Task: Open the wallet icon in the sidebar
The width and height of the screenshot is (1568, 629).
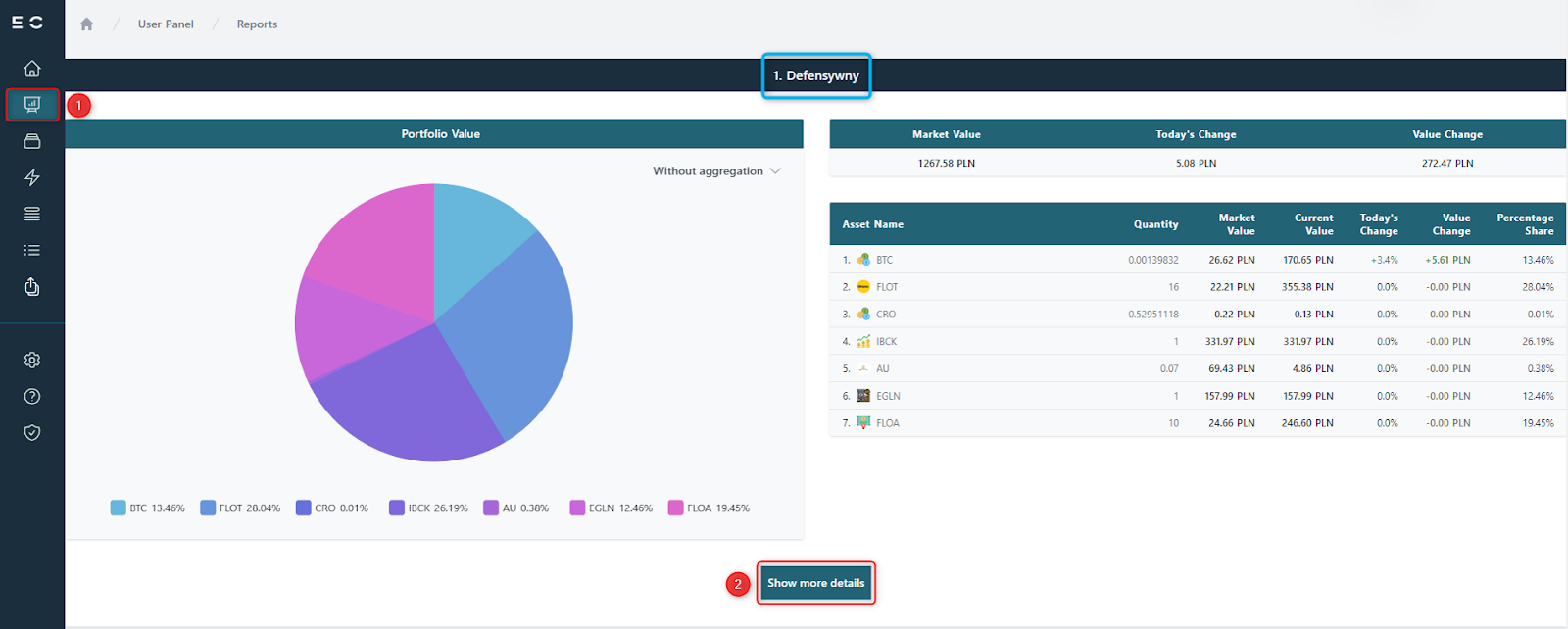Action: (32, 141)
